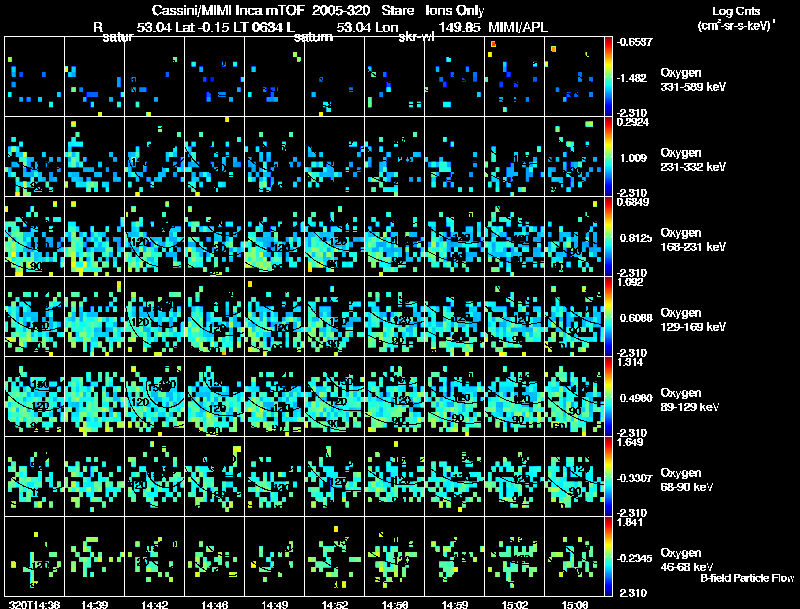Click the Oxygen 68-90 keV row label

[687, 480]
